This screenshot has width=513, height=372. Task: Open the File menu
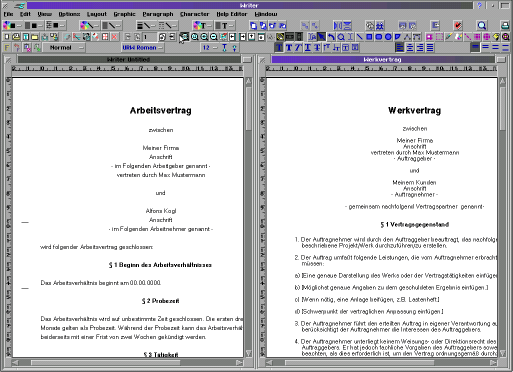click(8, 14)
